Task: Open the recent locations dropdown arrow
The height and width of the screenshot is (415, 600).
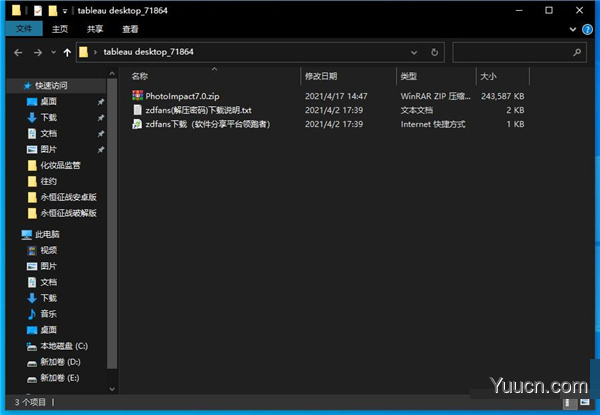Action: pyautogui.click(x=53, y=52)
